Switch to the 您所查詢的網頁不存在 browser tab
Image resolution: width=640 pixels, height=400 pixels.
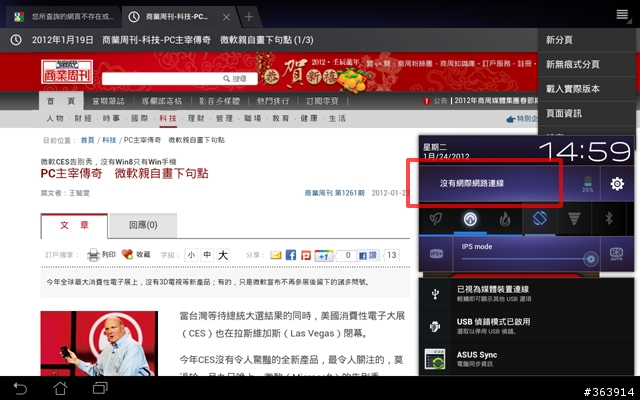coord(64,17)
